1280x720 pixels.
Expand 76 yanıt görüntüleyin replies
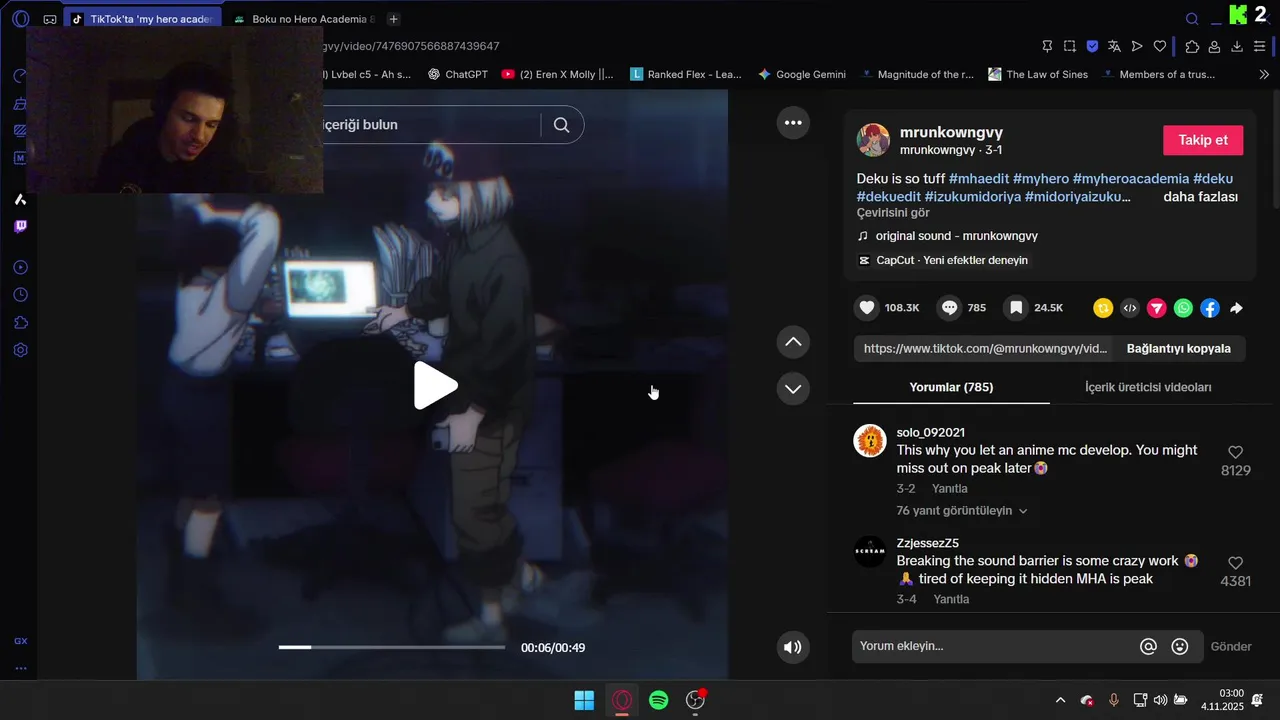click(x=962, y=511)
